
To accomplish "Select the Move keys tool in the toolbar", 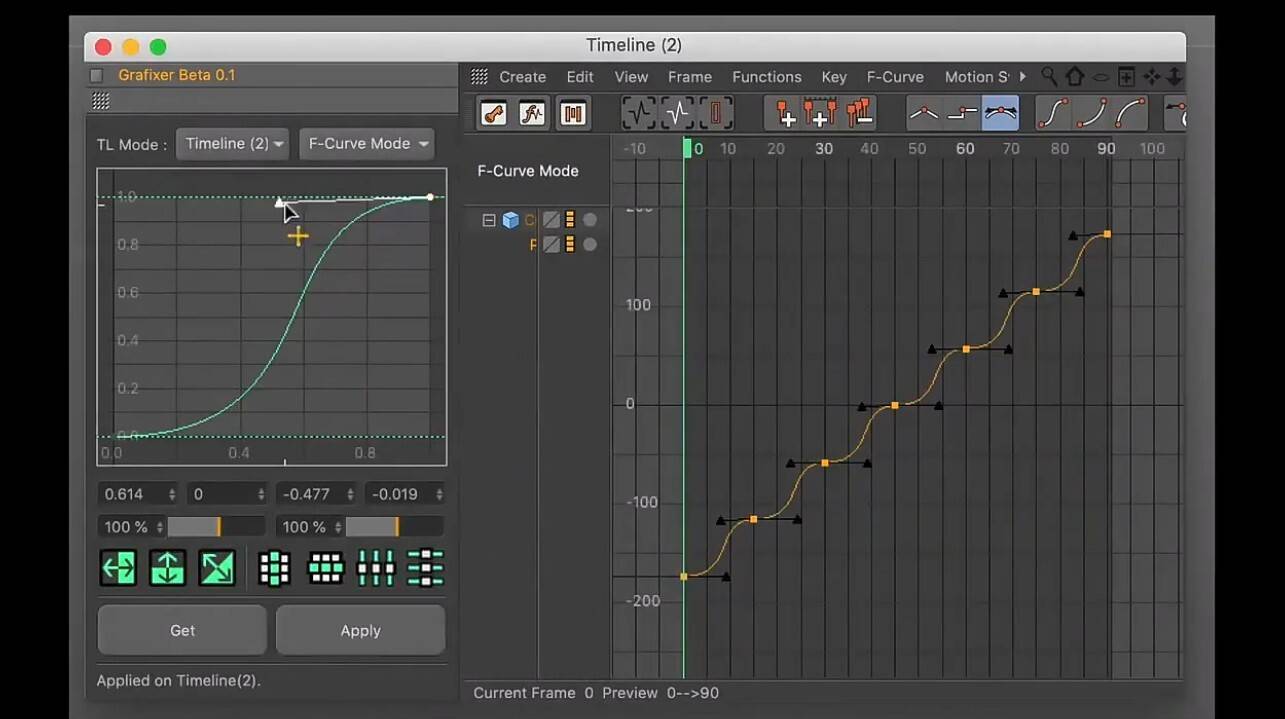I will point(492,112).
